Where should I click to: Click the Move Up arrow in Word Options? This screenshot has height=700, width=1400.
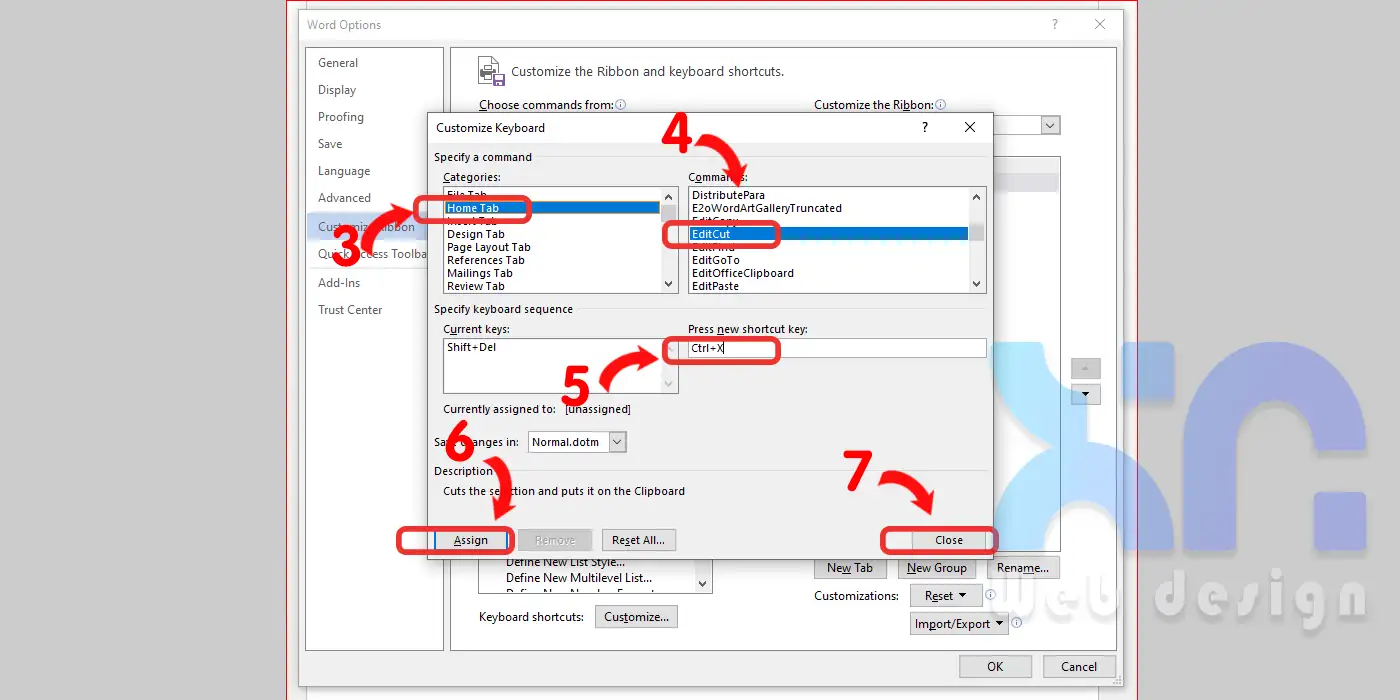[x=1085, y=368]
